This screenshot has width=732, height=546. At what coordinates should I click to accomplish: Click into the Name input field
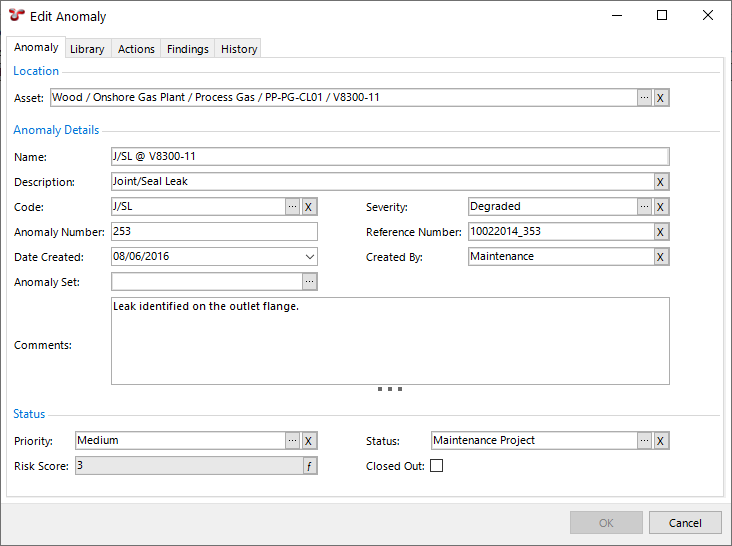[x=389, y=157]
